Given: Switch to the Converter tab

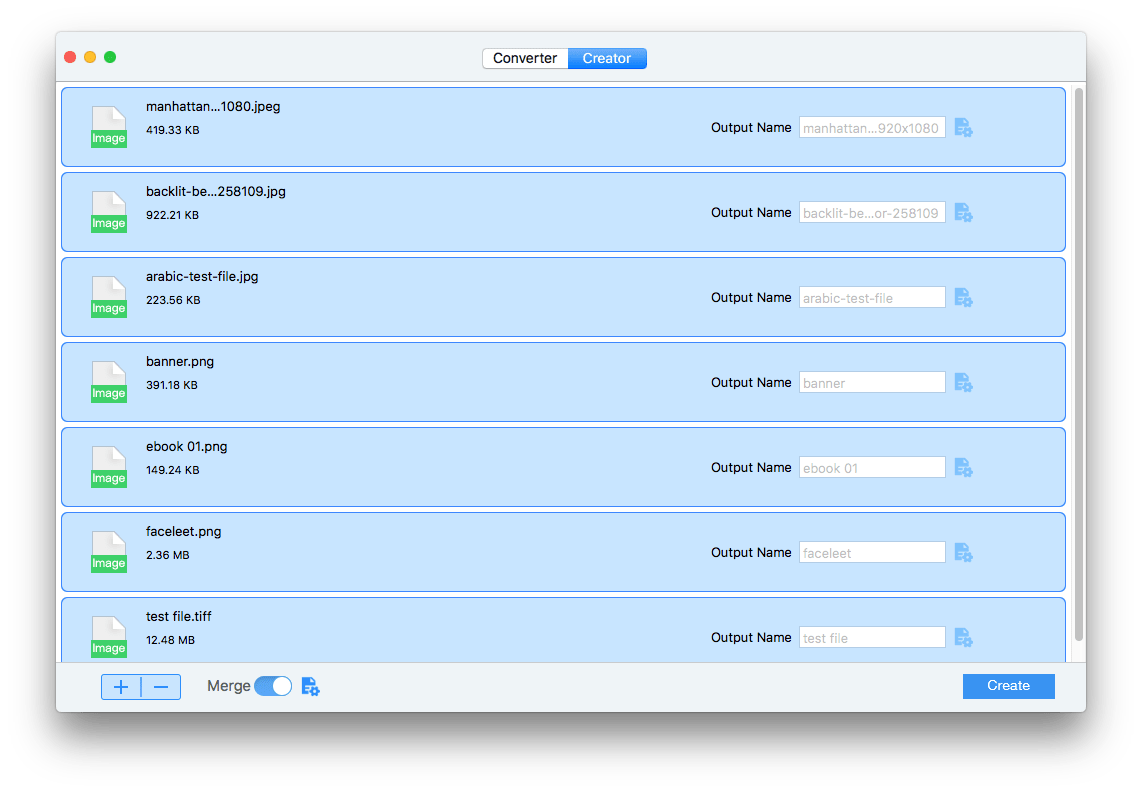Looking at the screenshot, I should (x=524, y=58).
